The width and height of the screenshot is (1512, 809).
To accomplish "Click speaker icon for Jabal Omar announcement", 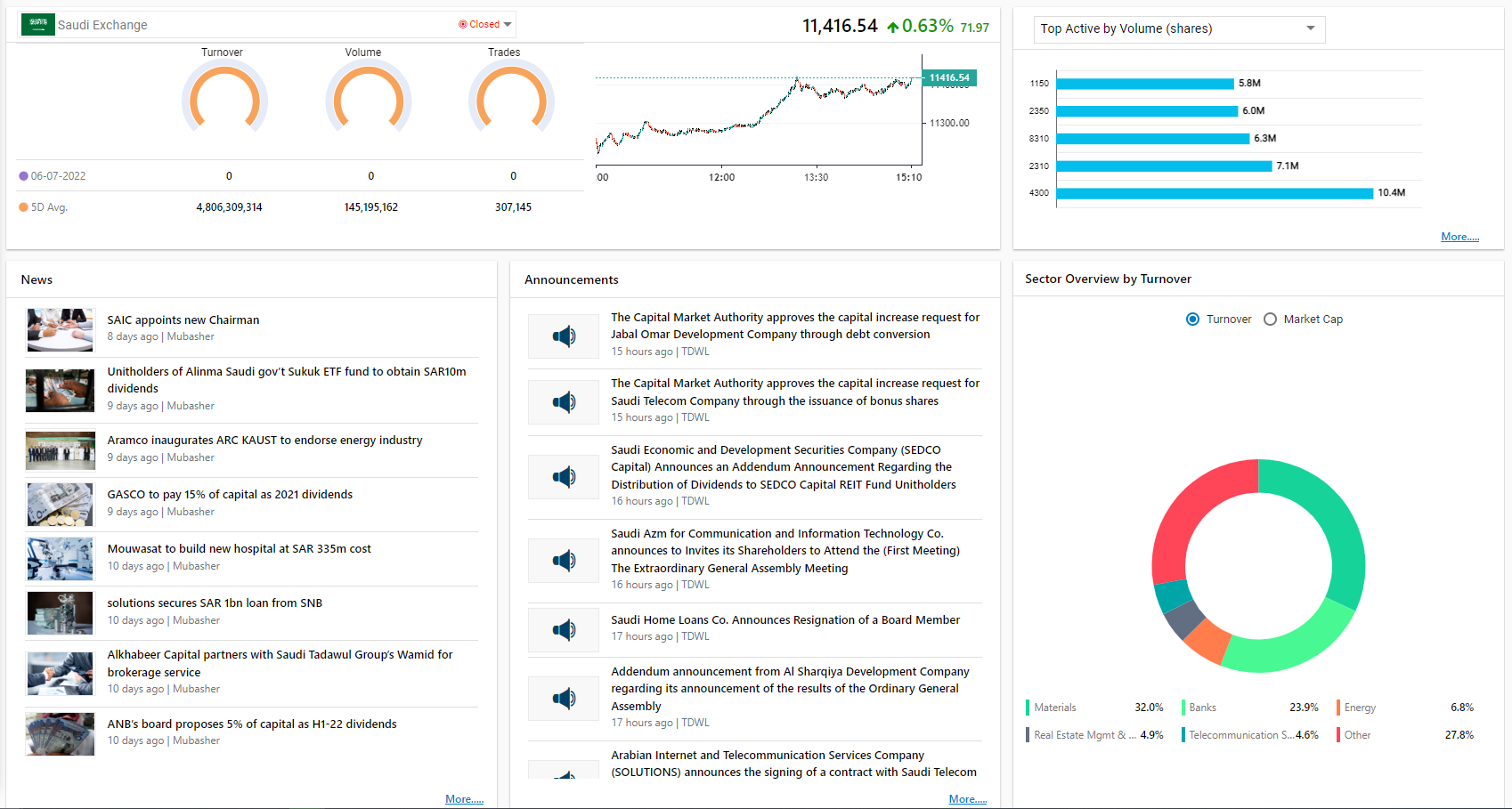I will pos(564,336).
